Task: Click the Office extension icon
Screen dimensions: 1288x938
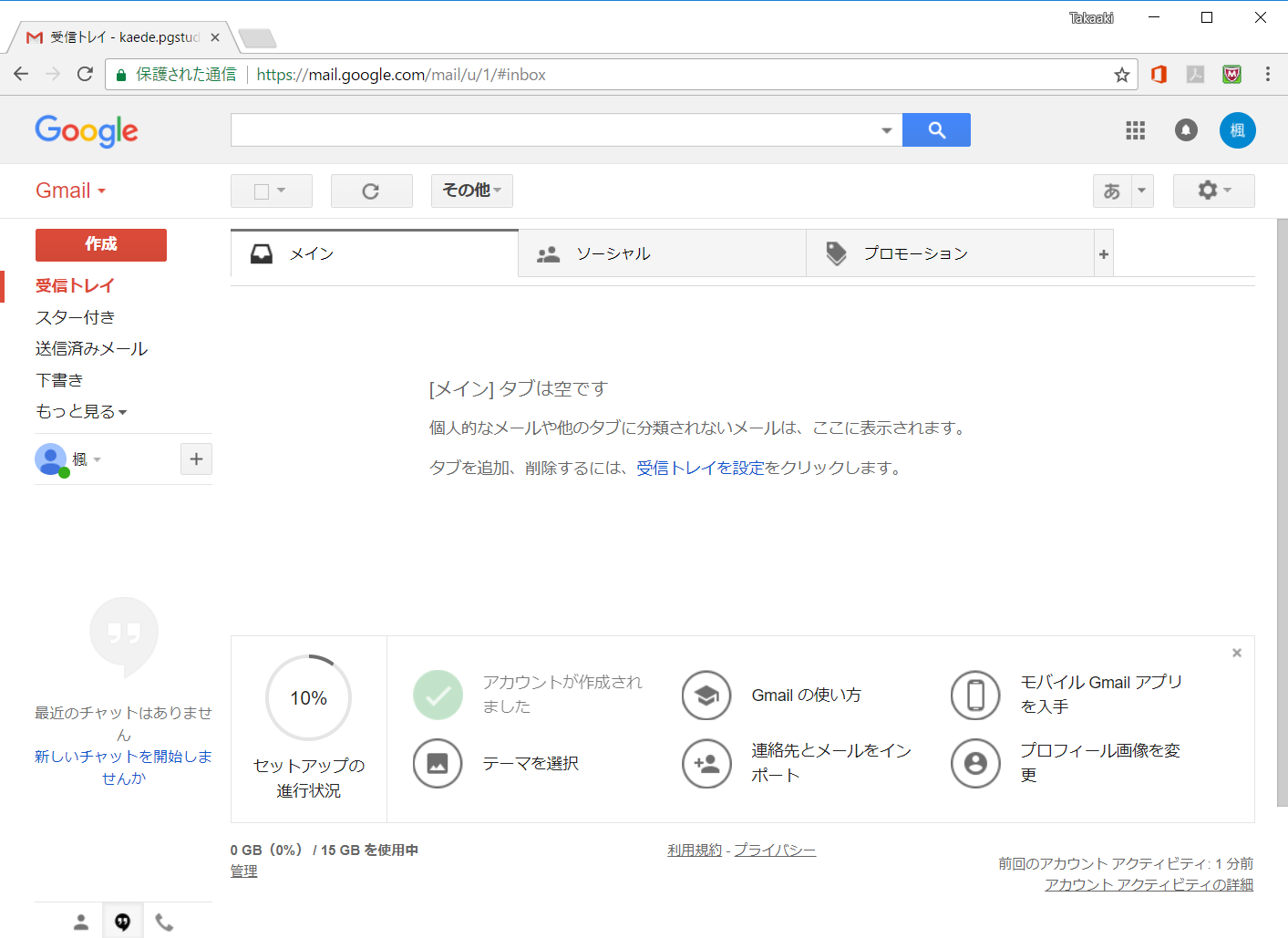Action: click(x=1159, y=75)
